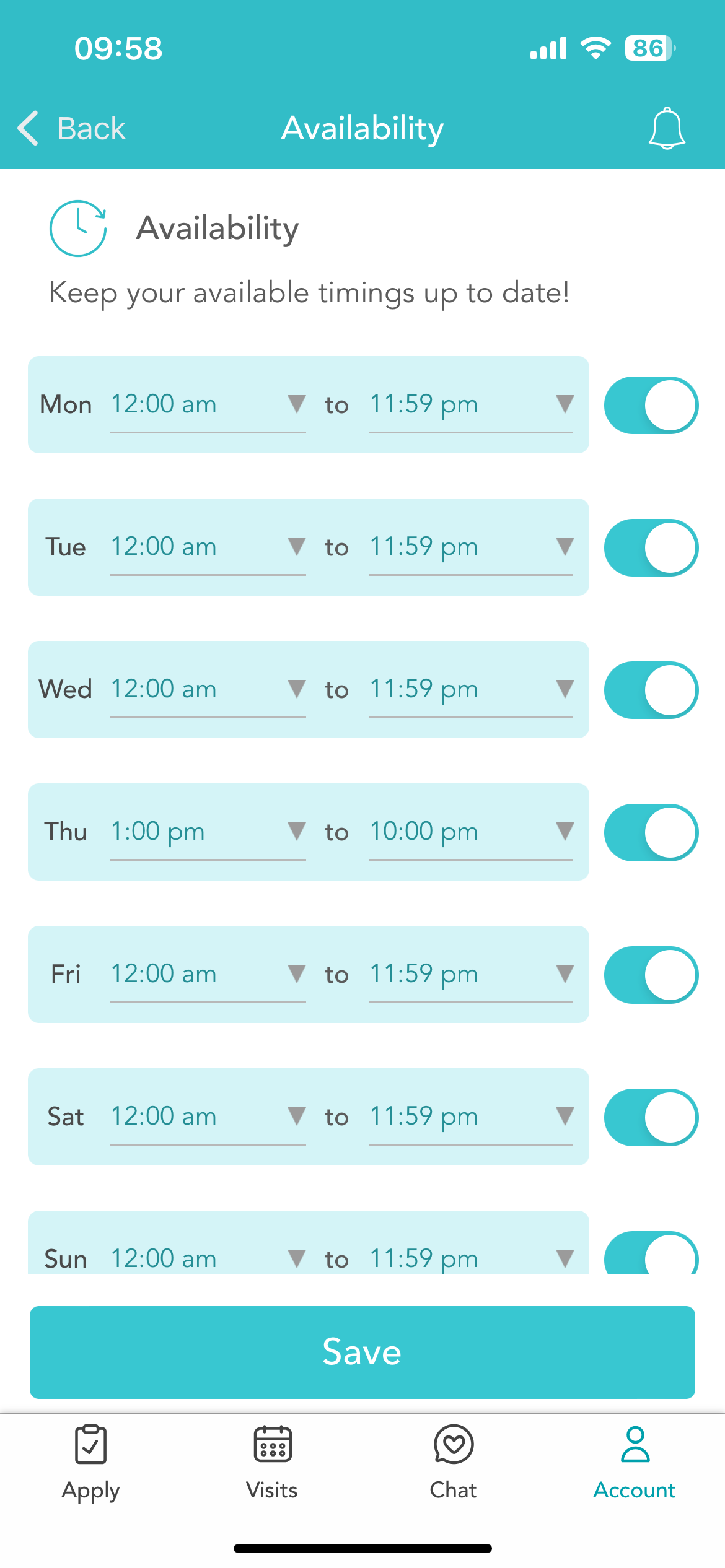Tap the Availability clock icon
The height and width of the screenshot is (1568, 725).
(78, 228)
